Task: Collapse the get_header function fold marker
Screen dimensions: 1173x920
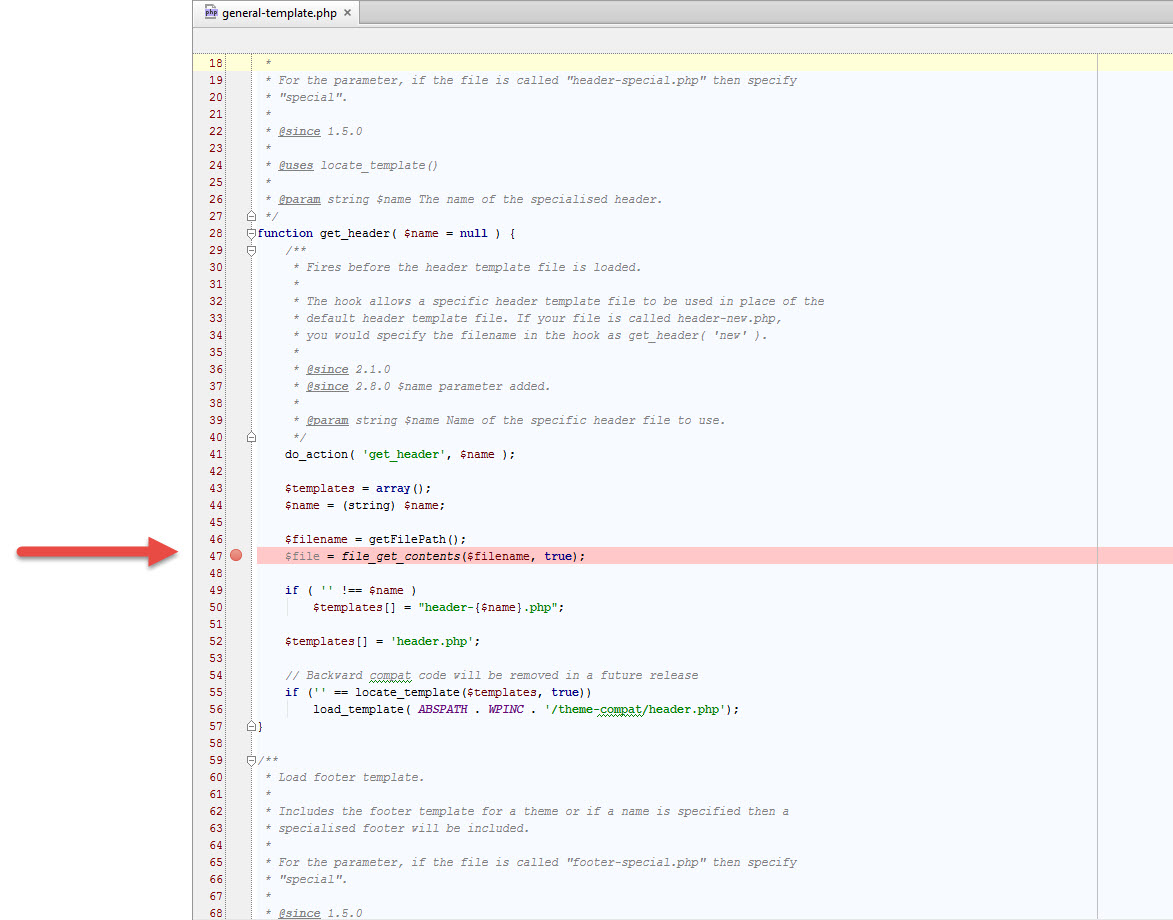Action: [x=251, y=233]
